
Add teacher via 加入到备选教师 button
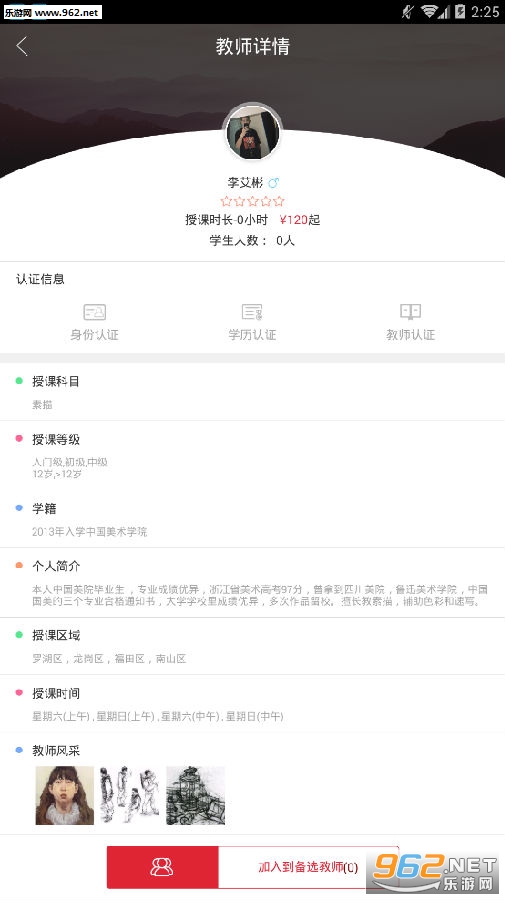[x=308, y=867]
